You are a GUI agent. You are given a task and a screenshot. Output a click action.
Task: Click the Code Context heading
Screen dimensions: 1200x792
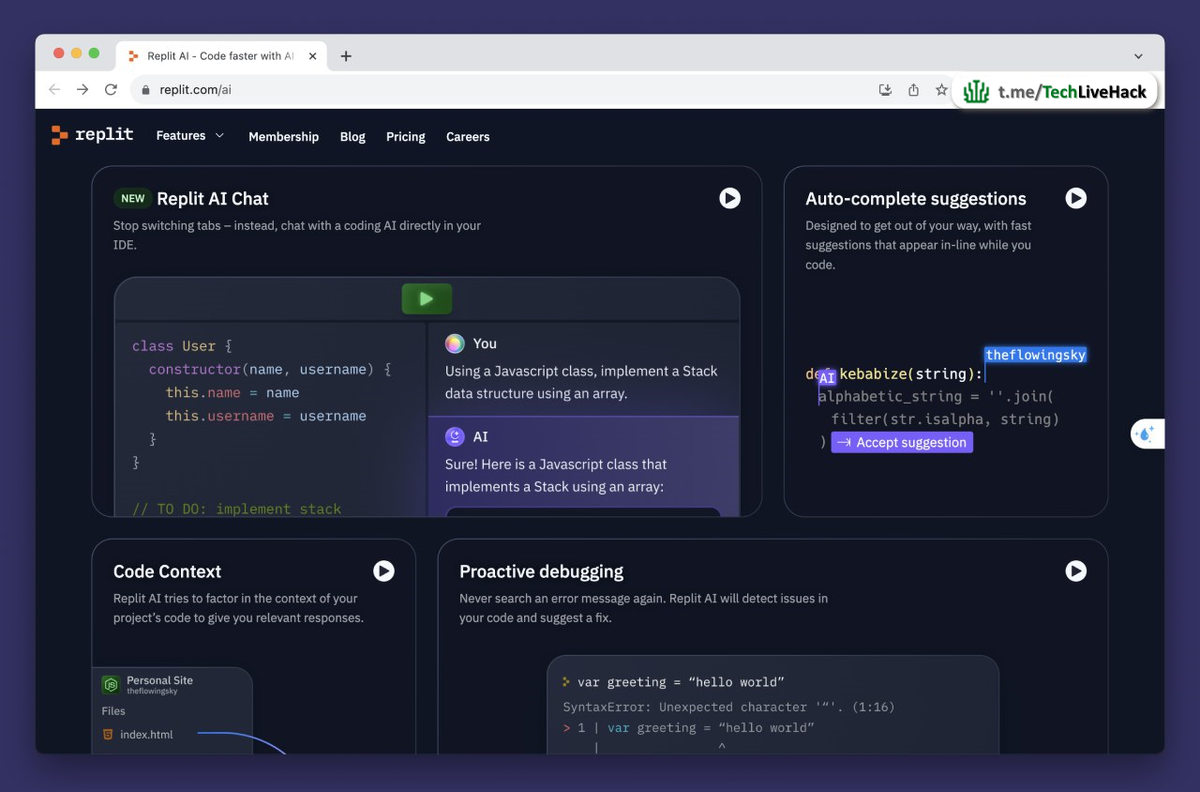tap(167, 572)
